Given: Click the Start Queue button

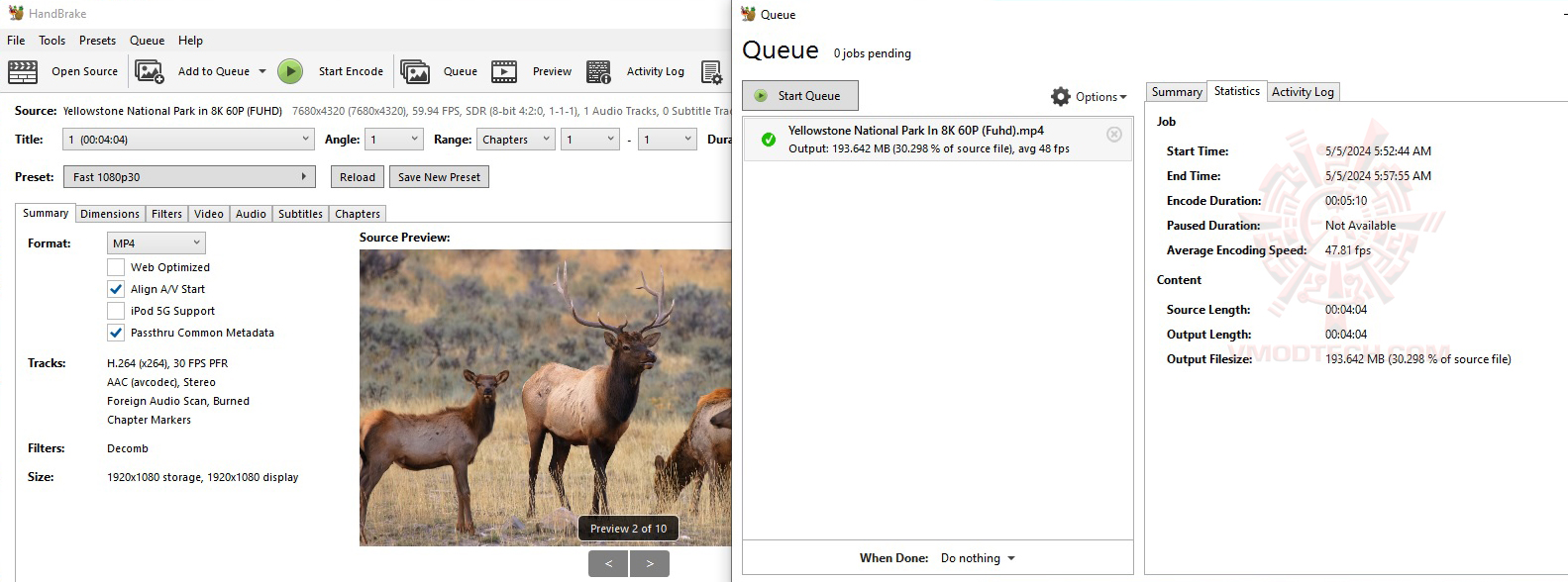Looking at the screenshot, I should pyautogui.click(x=800, y=96).
